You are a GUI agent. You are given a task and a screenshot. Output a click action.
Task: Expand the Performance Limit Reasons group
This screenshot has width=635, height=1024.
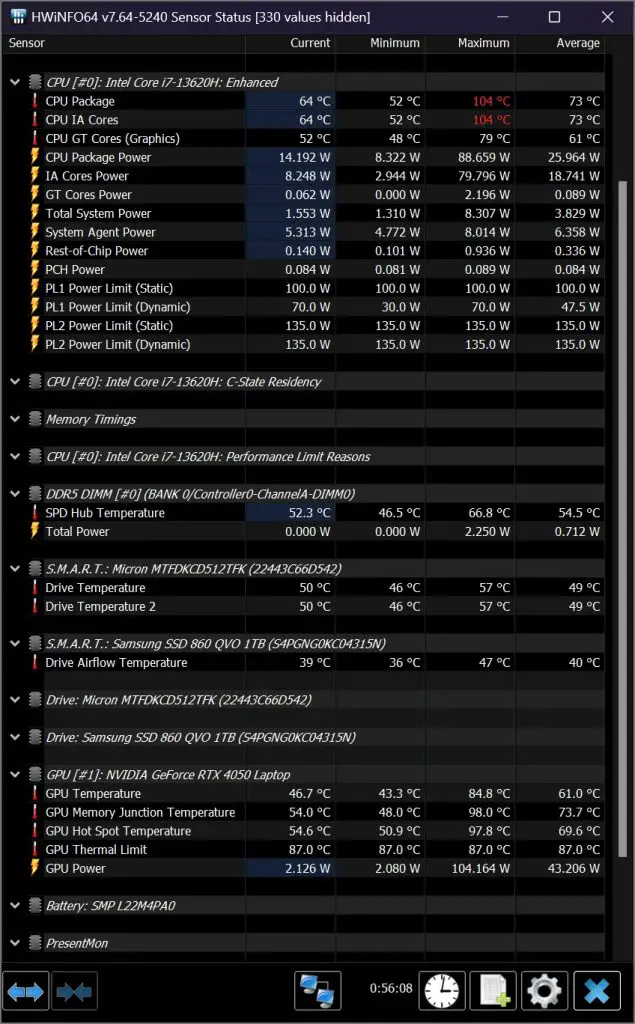click(15, 456)
